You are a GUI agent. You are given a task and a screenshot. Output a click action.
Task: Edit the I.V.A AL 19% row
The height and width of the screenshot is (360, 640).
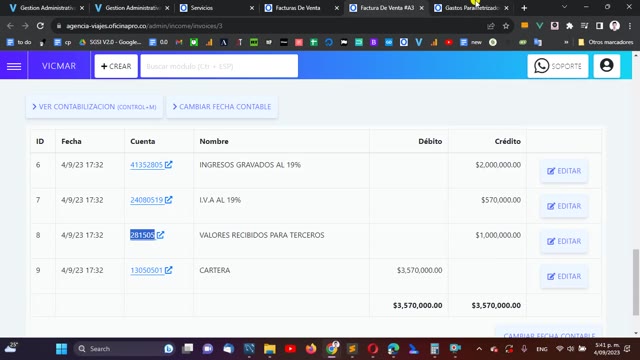[x=564, y=206]
